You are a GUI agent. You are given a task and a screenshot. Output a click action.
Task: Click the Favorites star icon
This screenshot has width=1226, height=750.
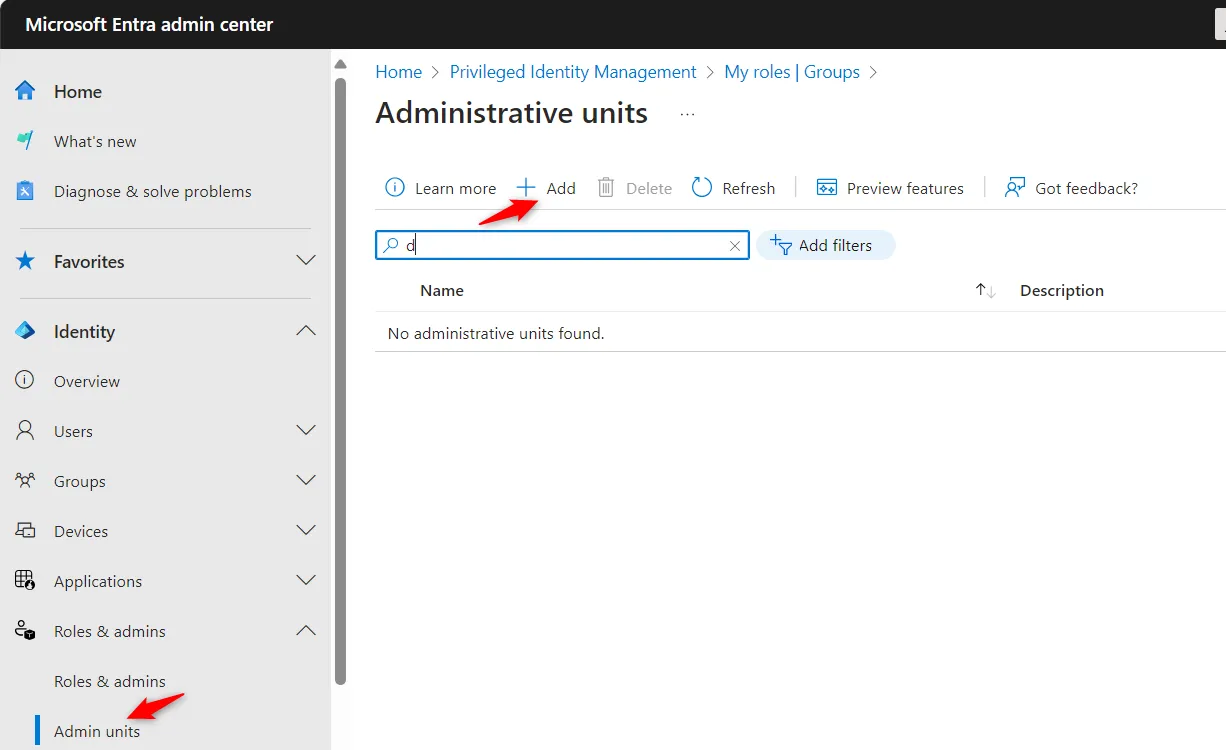(x=26, y=261)
